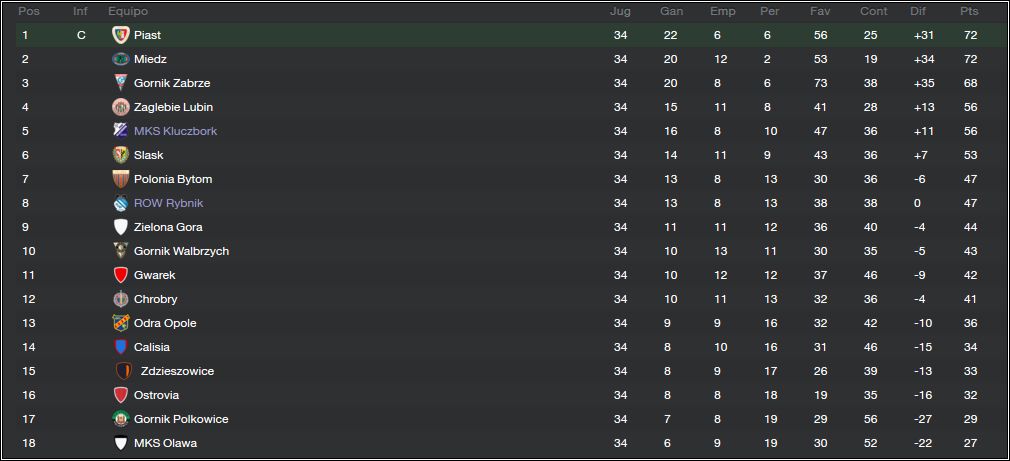Click the Zdzieszowice team name

click(x=177, y=372)
